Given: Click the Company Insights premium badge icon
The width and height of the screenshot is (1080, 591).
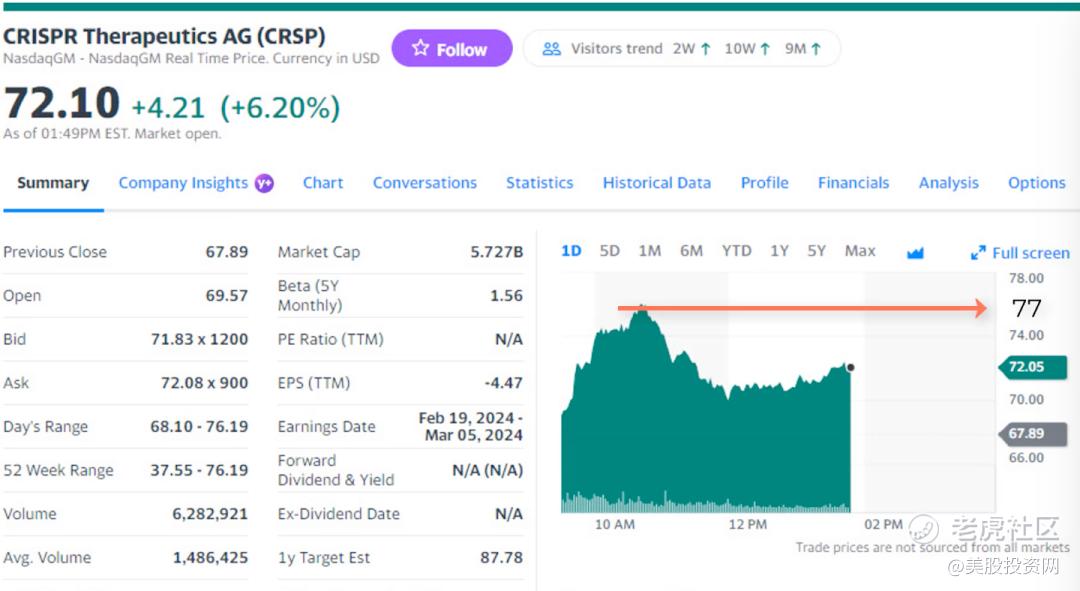Looking at the screenshot, I should [x=264, y=183].
